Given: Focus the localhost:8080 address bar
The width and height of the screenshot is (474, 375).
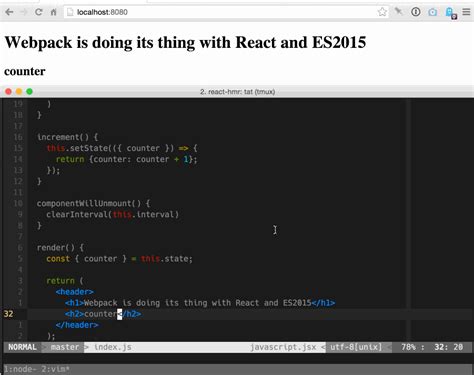Looking at the screenshot, I should [x=226, y=12].
